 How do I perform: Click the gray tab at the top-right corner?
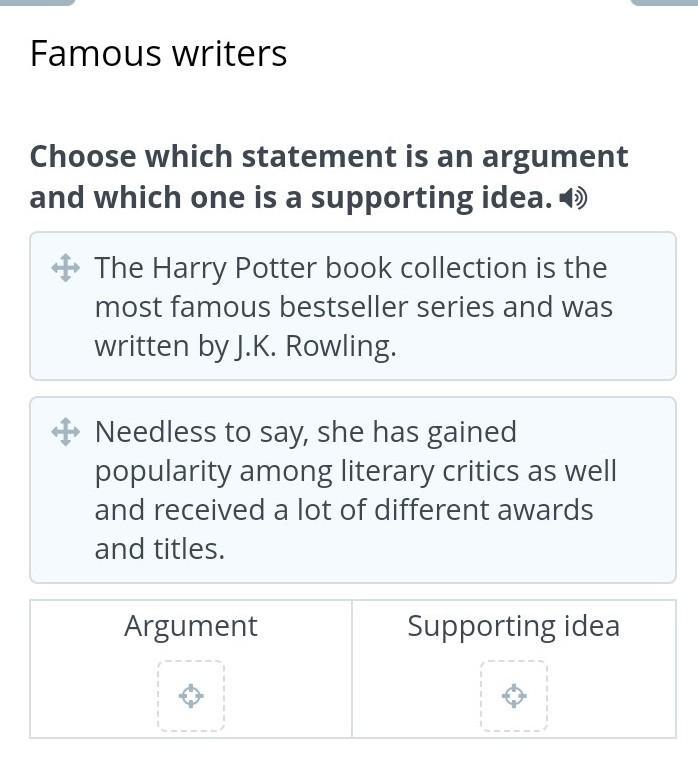(x=663, y=3)
